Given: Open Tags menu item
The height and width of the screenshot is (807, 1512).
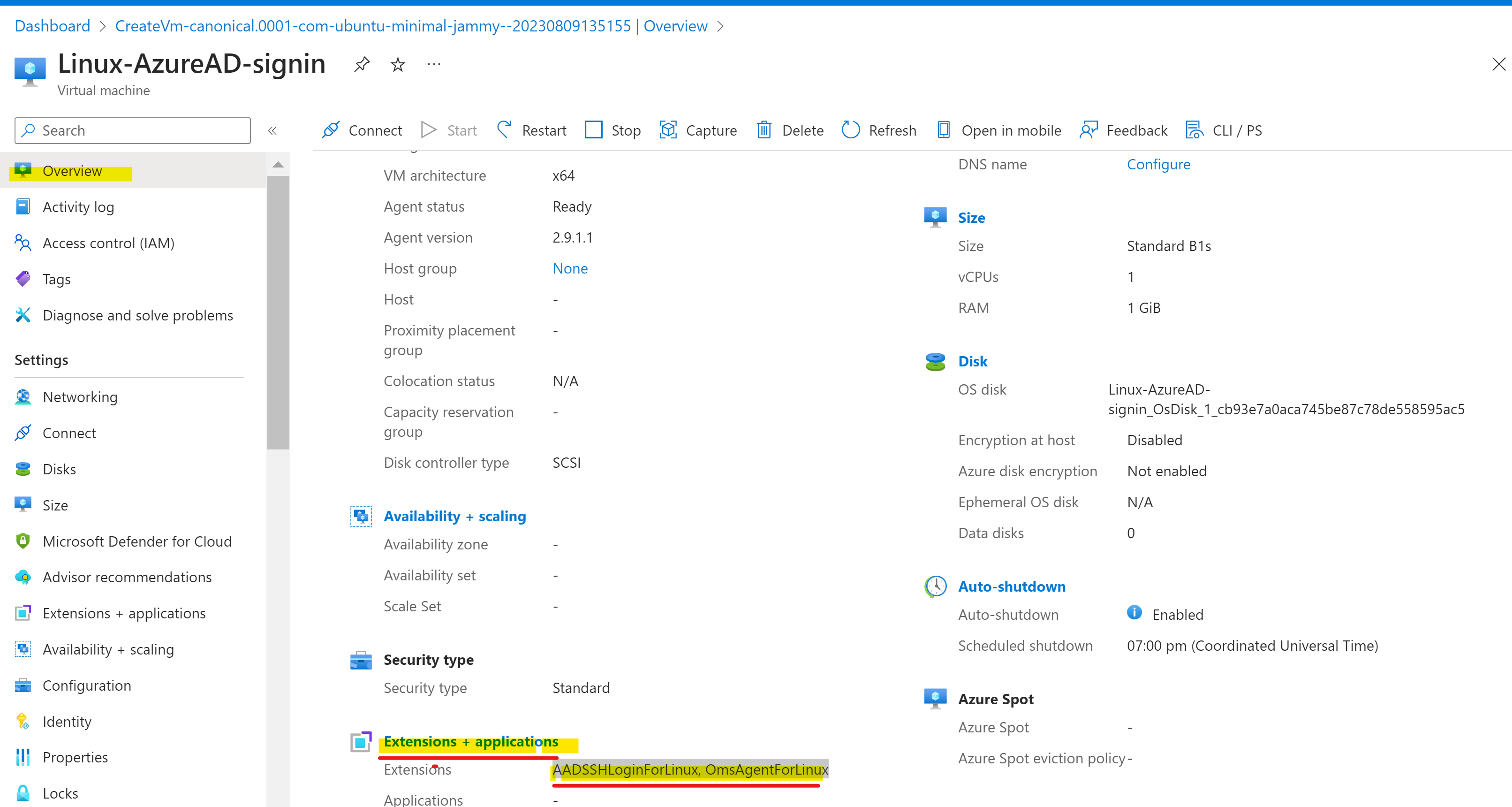Looking at the screenshot, I should pyautogui.click(x=133, y=279).
